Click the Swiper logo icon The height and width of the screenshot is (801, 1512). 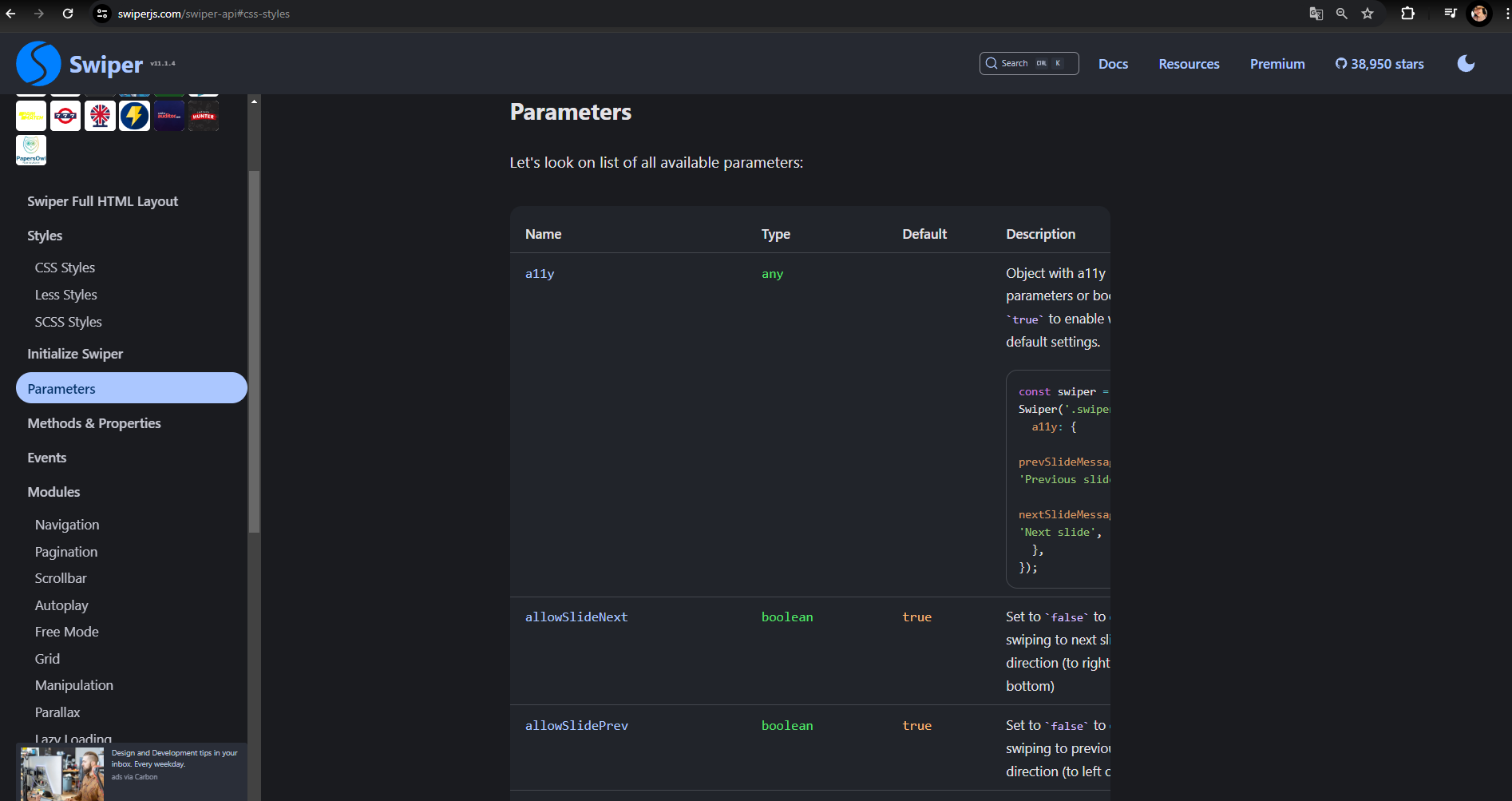coord(38,63)
